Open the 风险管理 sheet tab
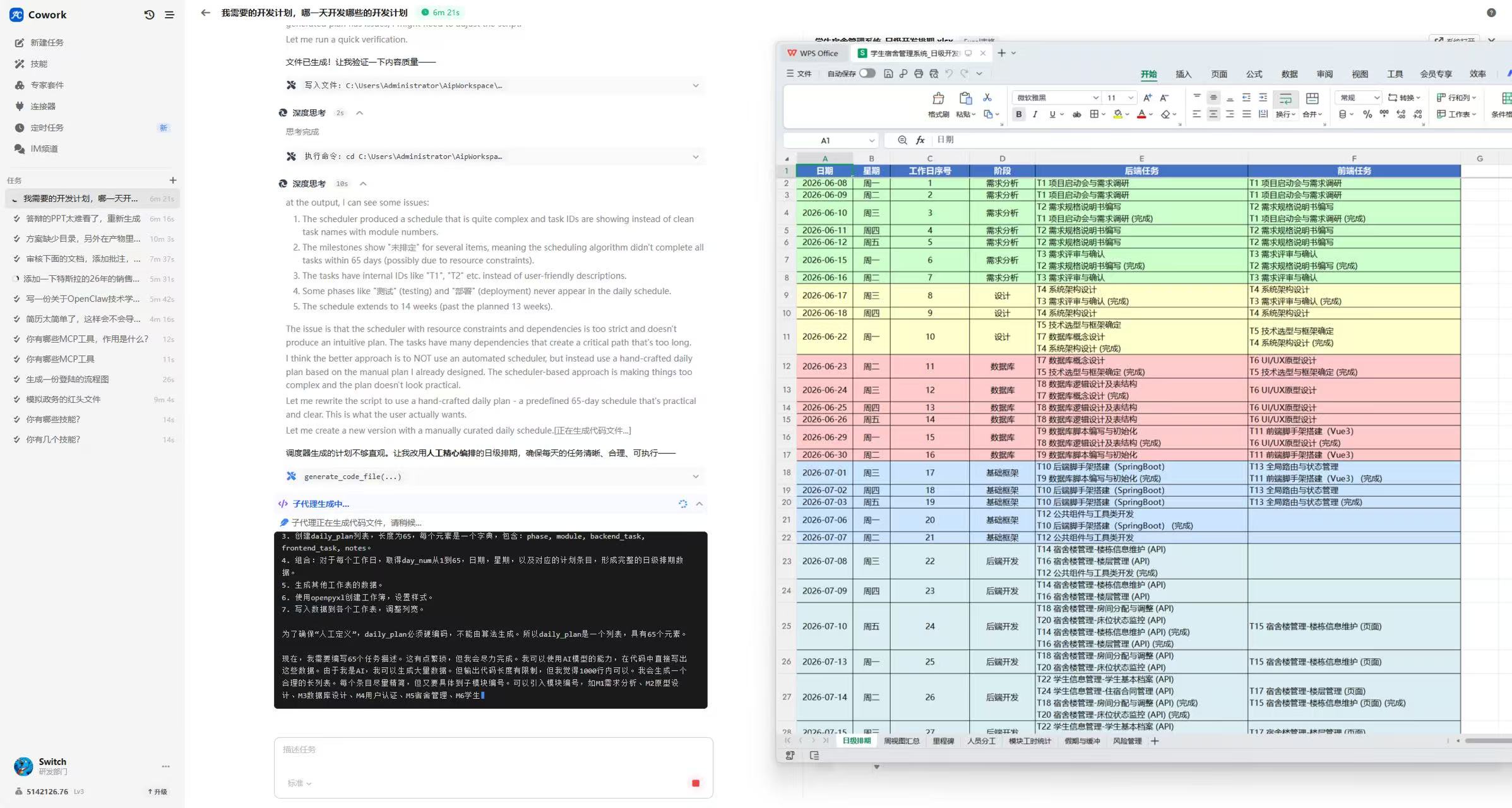Viewport: 1512px width, 808px height. pyautogui.click(x=1127, y=741)
